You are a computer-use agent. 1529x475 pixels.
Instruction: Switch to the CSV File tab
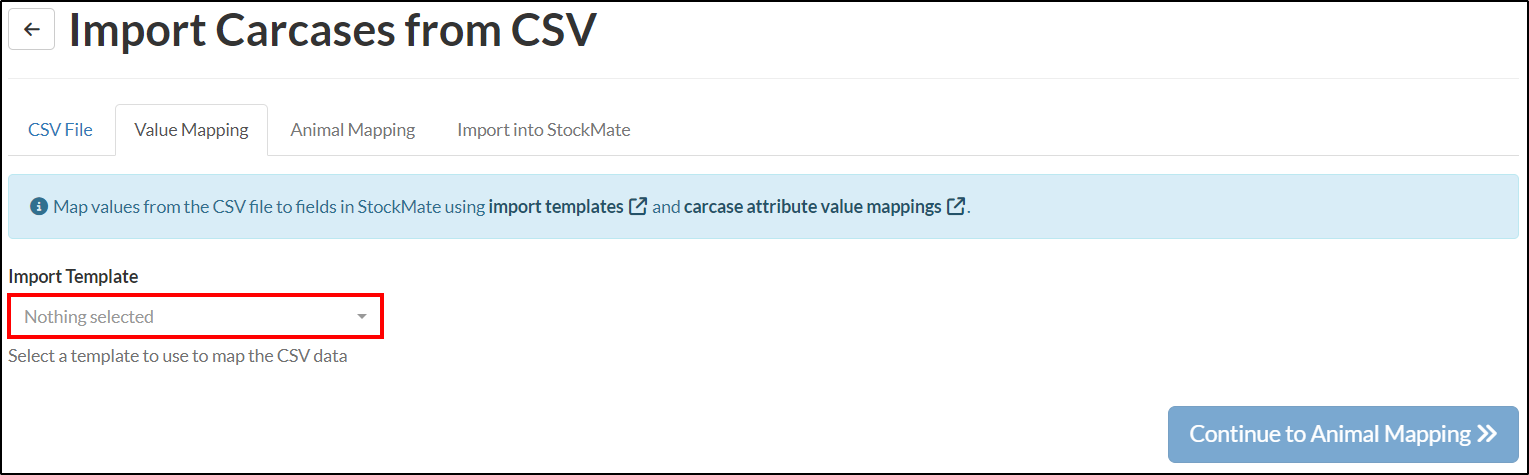(61, 130)
